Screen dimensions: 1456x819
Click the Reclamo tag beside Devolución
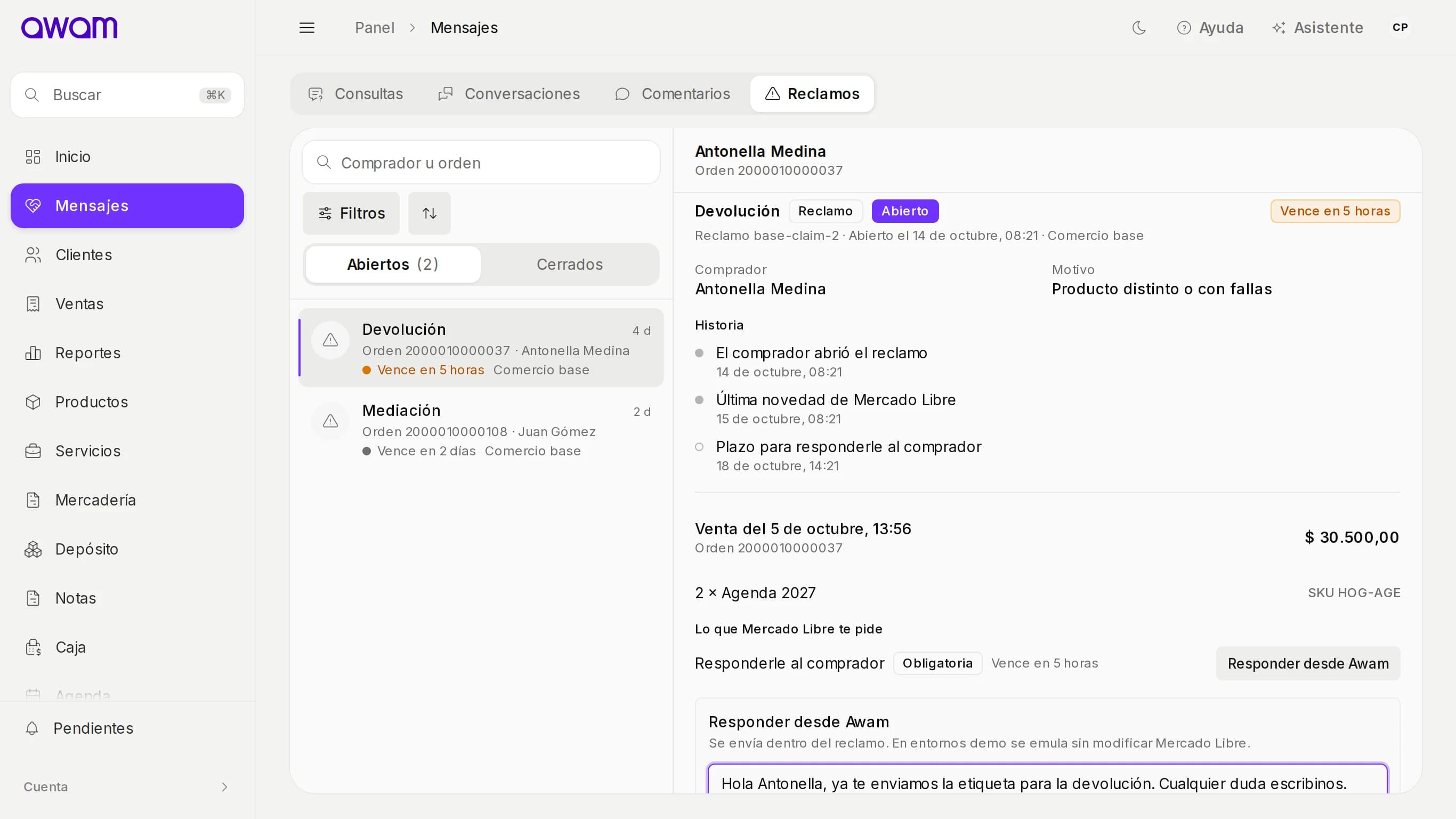click(x=825, y=211)
